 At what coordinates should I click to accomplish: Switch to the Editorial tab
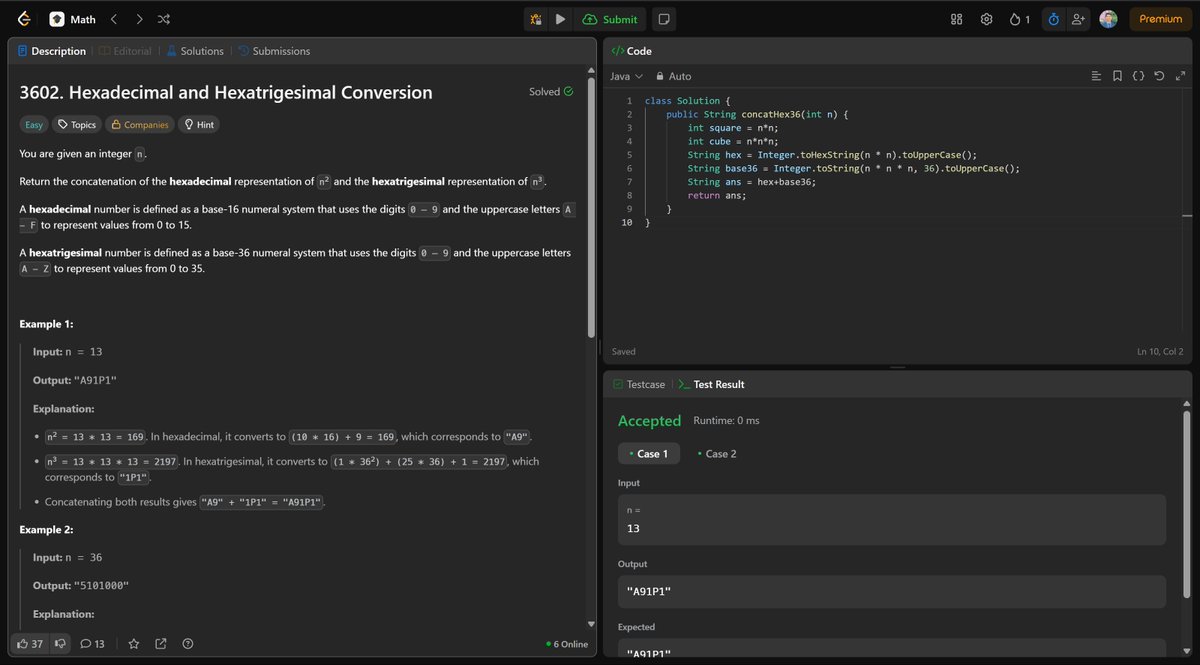tap(125, 51)
